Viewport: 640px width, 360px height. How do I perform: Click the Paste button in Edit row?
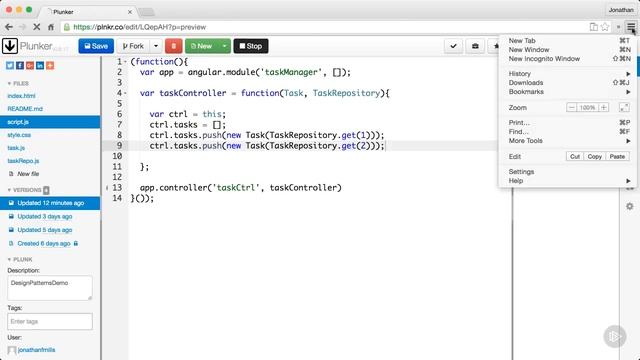[617, 156]
